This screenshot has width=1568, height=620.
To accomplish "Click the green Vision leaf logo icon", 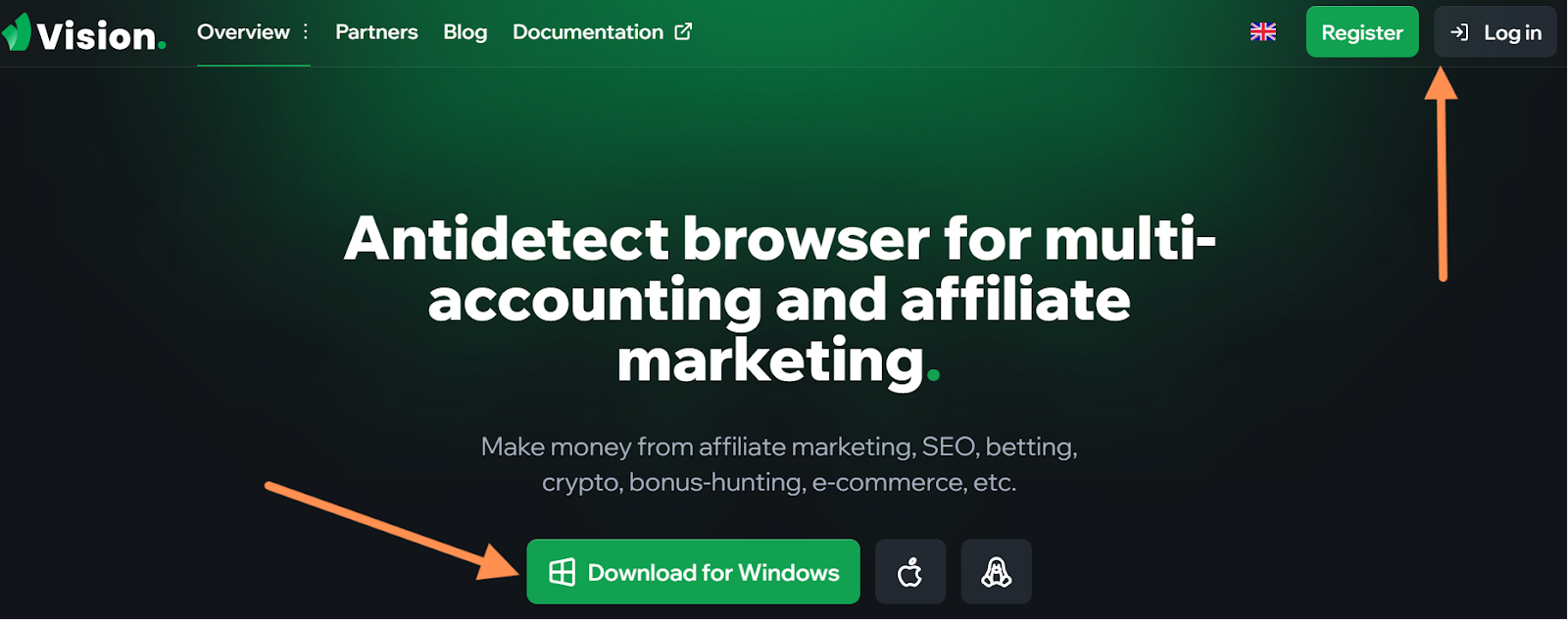I will (17, 32).
